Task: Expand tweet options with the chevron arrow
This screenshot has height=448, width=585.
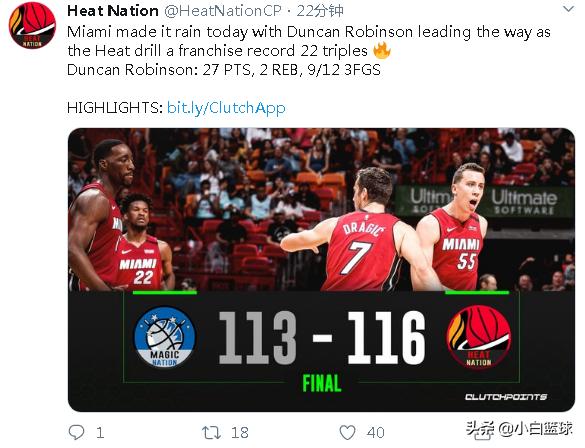Action: coord(569,9)
